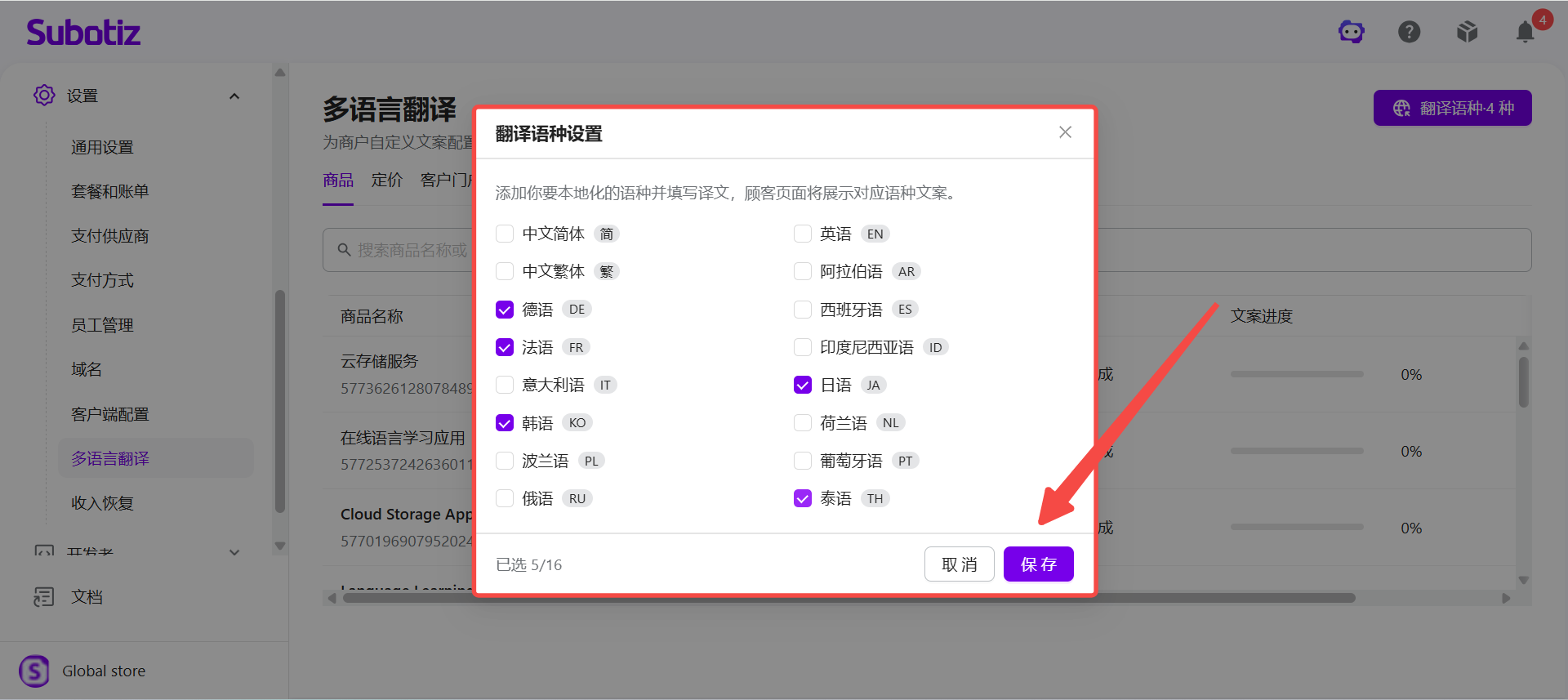Click the Subotiz logo
This screenshot has height=700, width=1568.
[x=83, y=32]
